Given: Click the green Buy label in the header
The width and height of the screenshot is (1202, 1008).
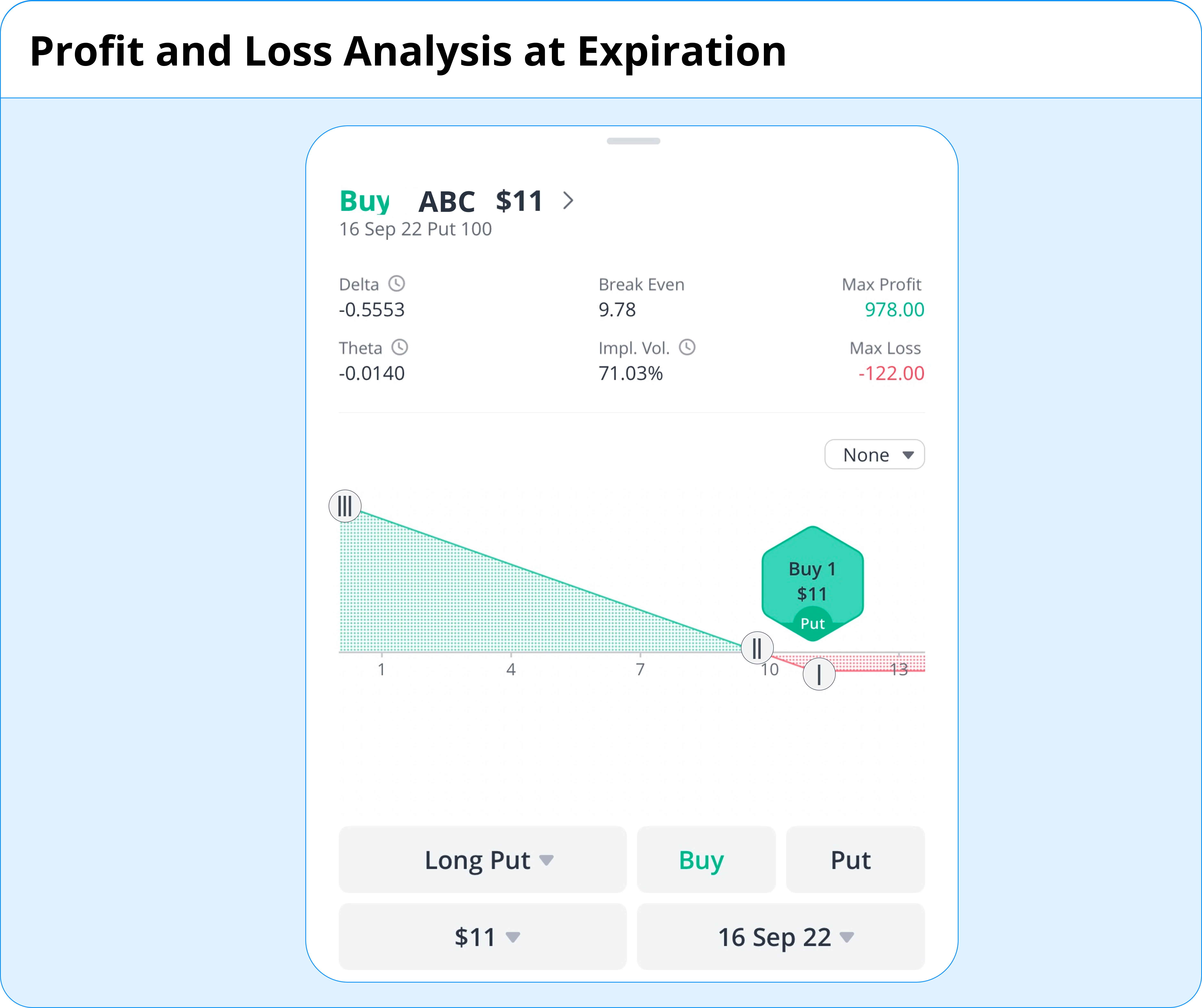Looking at the screenshot, I should pos(365,201).
